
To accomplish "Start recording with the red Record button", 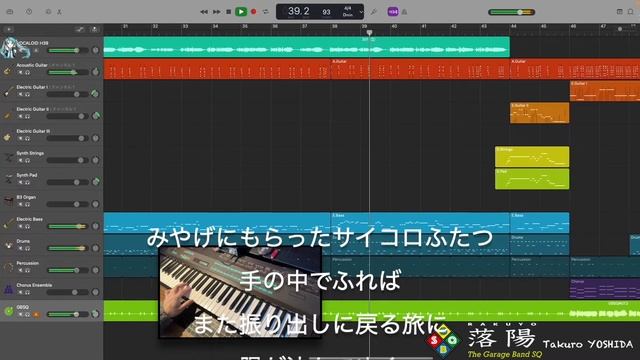I will (x=253, y=12).
